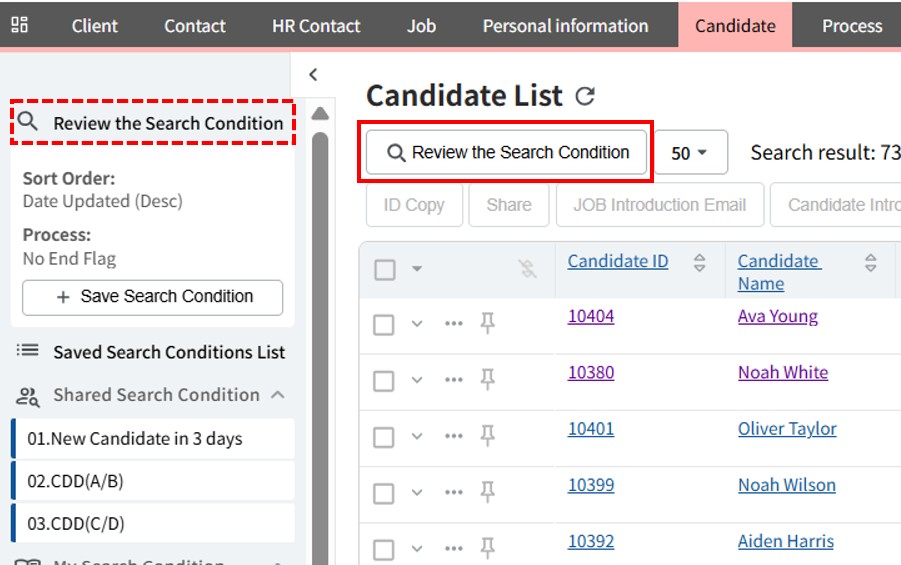Click the app grid menu icon
The width and height of the screenshot is (901, 565).
(19, 25)
